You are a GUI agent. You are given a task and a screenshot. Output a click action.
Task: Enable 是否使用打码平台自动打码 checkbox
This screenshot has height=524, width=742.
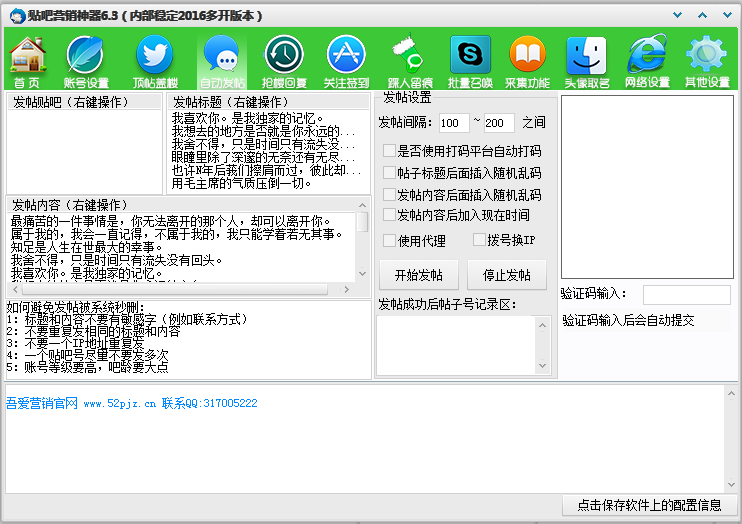(389, 151)
